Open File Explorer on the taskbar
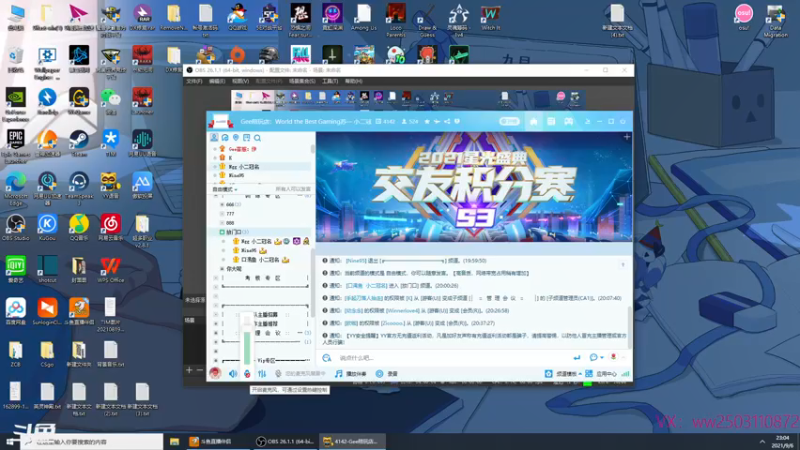This screenshot has height=450, width=800. point(174,441)
